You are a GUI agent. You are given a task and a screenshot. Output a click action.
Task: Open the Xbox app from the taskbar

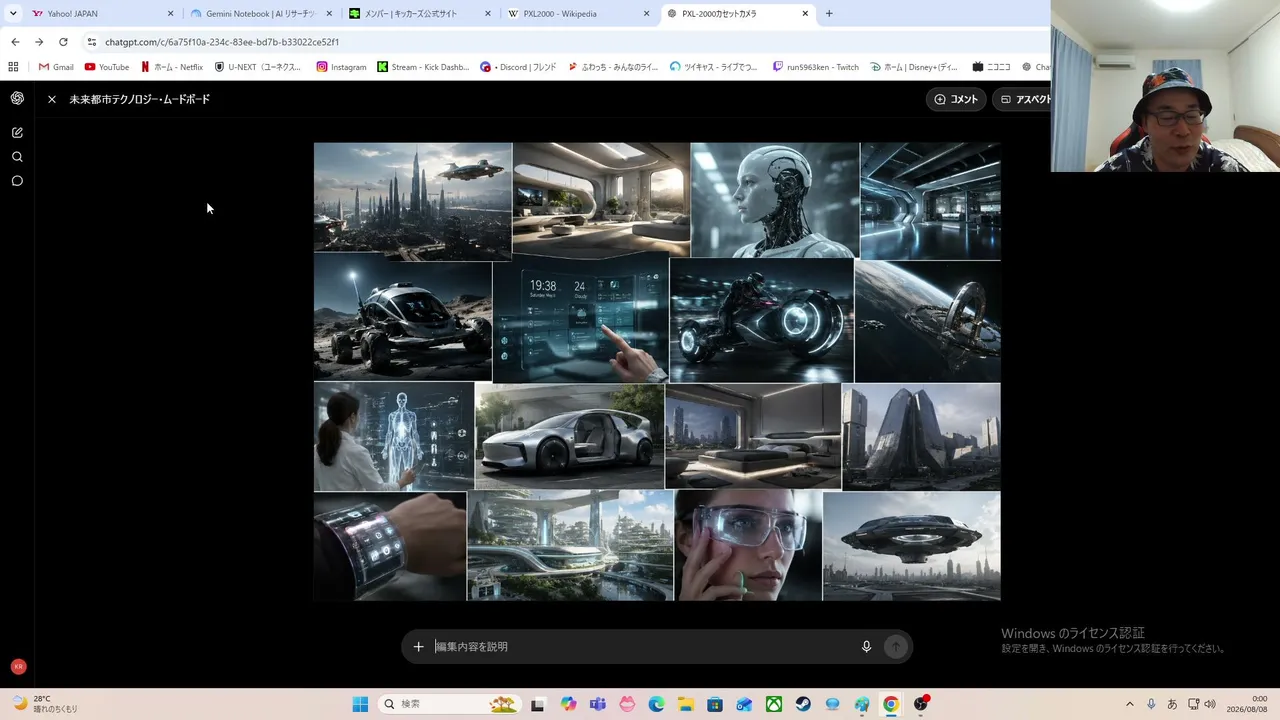click(774, 704)
